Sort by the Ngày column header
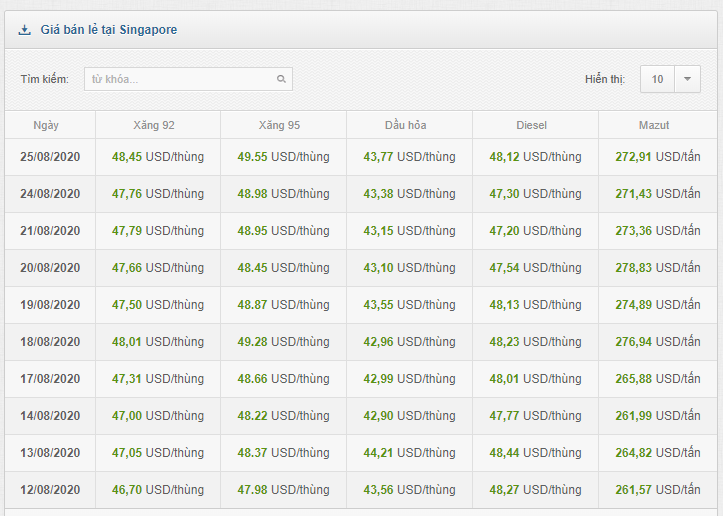This screenshot has height=516, width=723. pos(46,125)
